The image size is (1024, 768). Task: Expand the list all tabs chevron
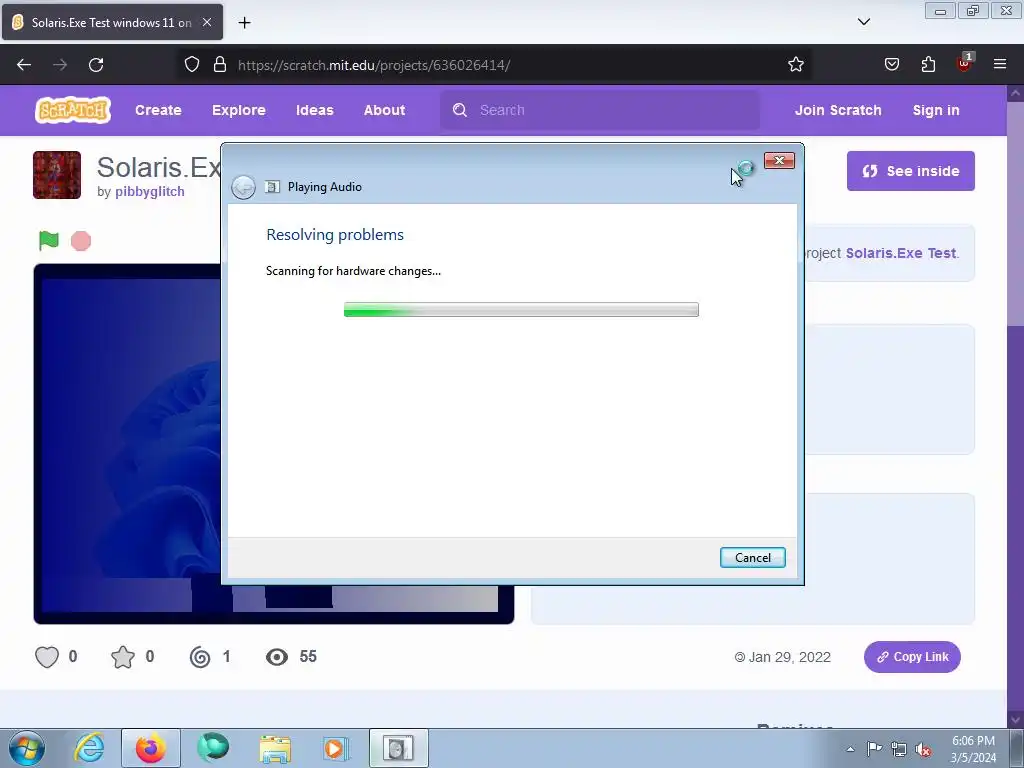[863, 22]
